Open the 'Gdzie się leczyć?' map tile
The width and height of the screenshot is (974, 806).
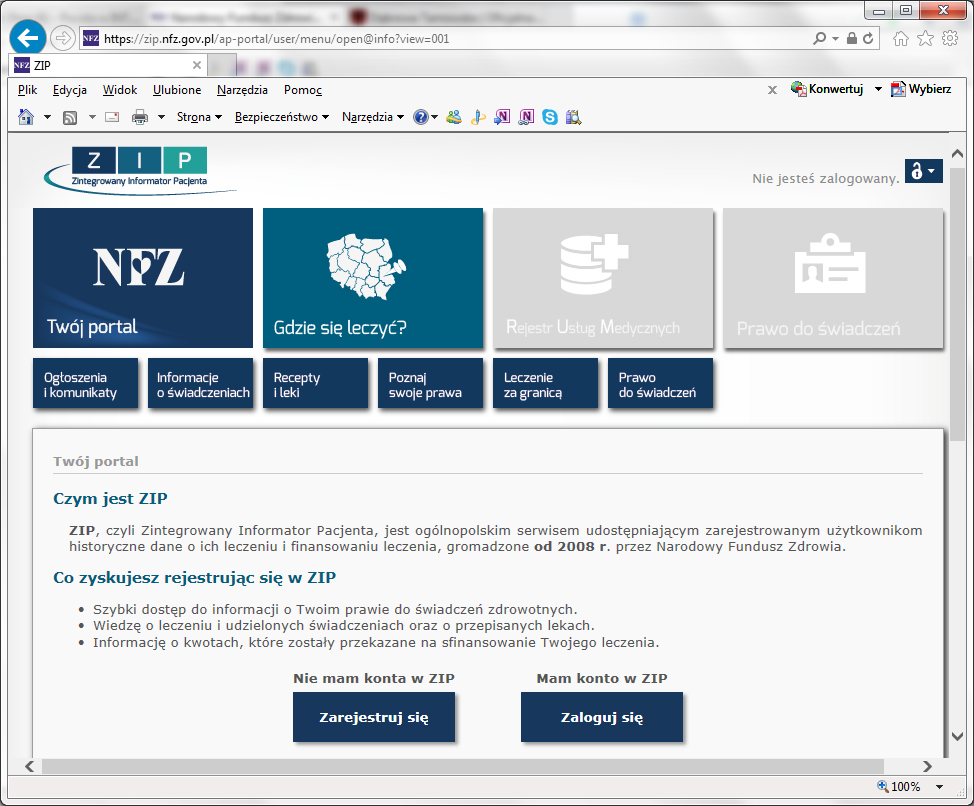point(372,278)
